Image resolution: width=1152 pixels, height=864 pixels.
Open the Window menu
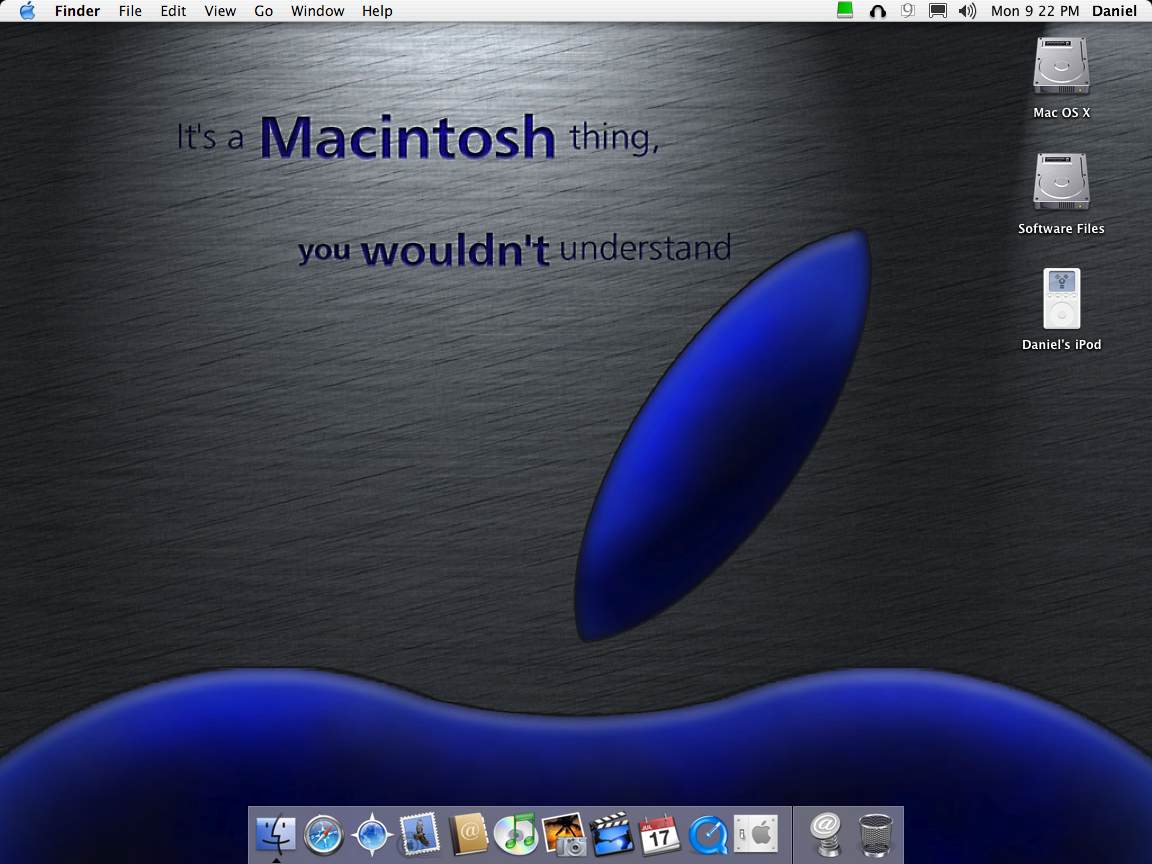click(317, 11)
